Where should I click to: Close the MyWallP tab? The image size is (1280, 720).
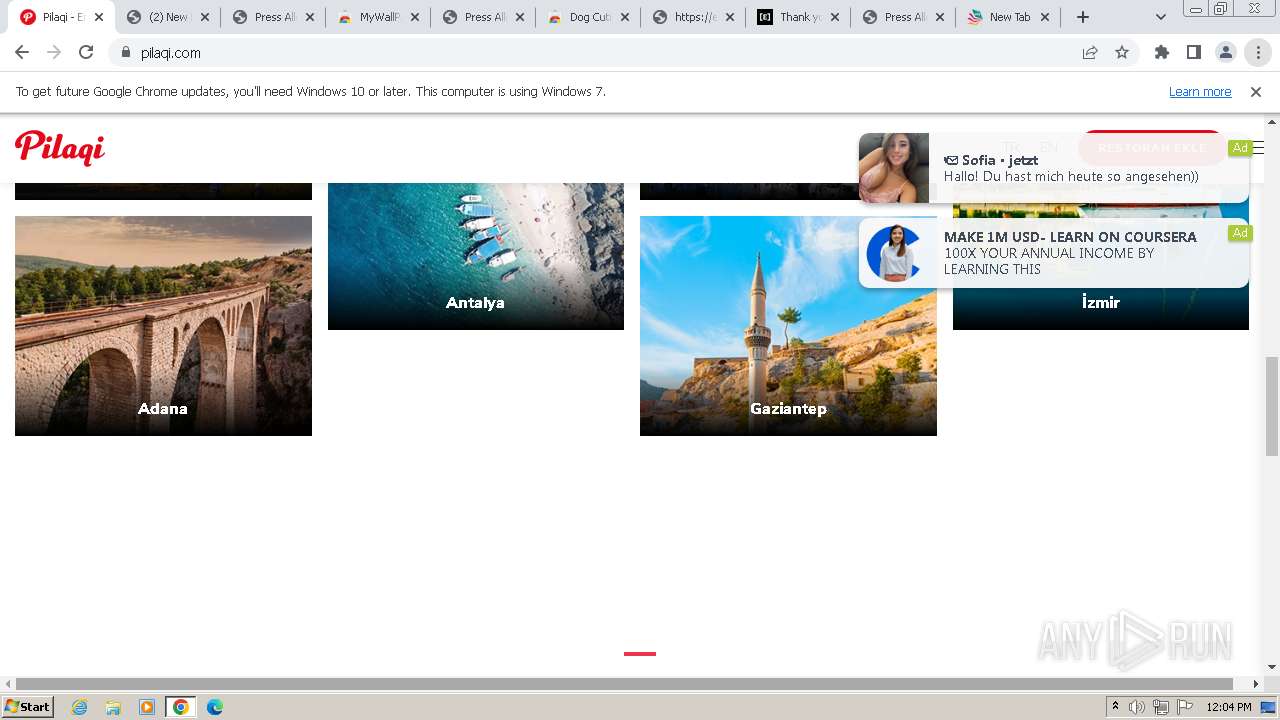[x=415, y=17]
